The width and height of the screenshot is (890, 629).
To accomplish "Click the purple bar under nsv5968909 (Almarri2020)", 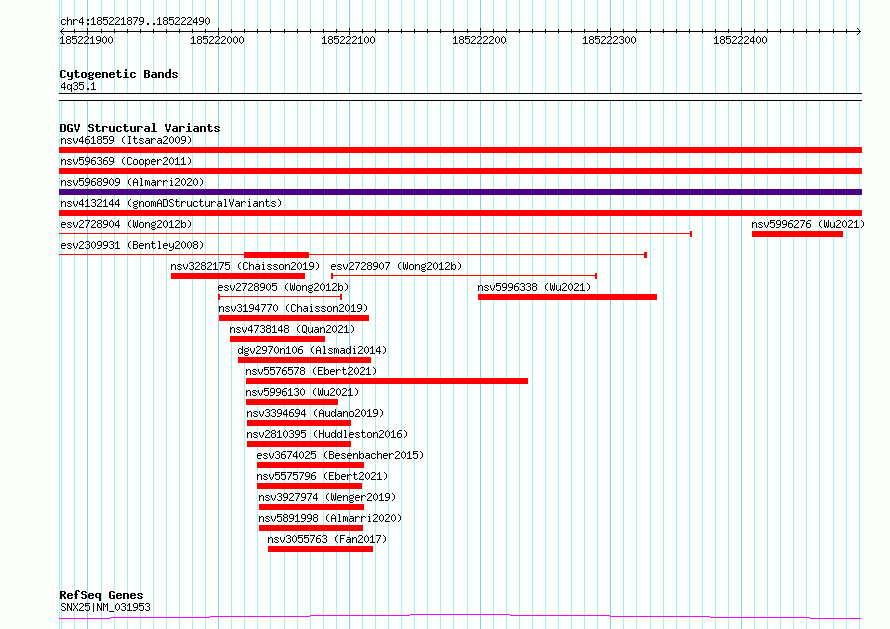I will 460,192.
